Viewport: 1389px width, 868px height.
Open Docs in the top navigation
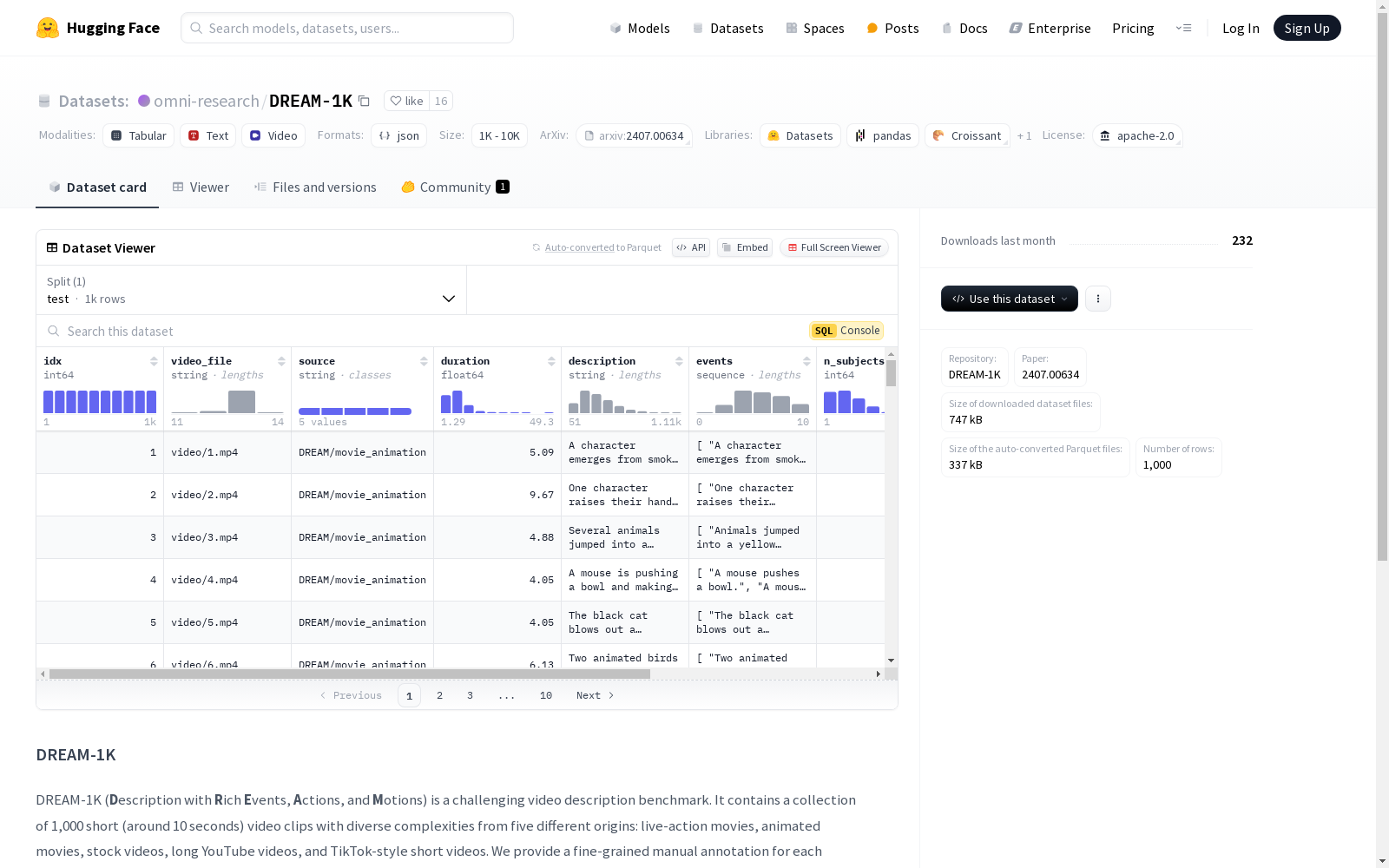coord(964,28)
